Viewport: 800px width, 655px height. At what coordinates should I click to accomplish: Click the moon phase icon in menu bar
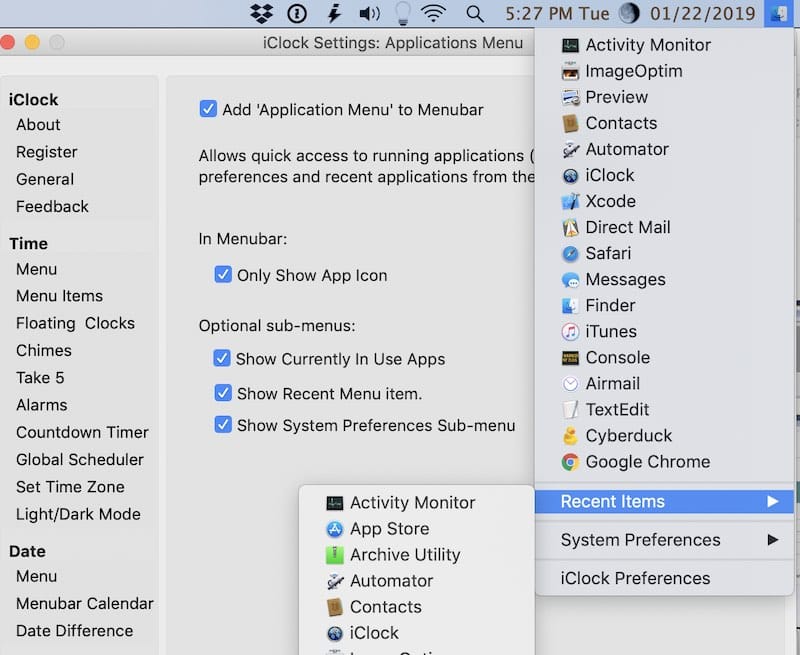[x=629, y=13]
